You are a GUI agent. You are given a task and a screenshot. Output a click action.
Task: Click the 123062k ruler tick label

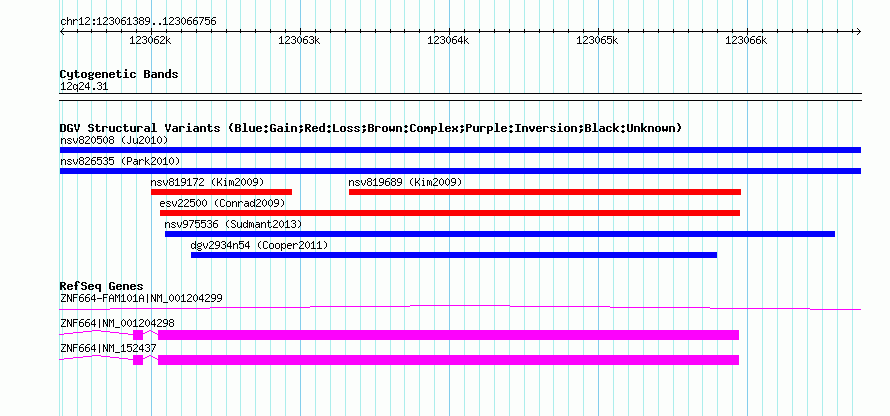pos(150,40)
